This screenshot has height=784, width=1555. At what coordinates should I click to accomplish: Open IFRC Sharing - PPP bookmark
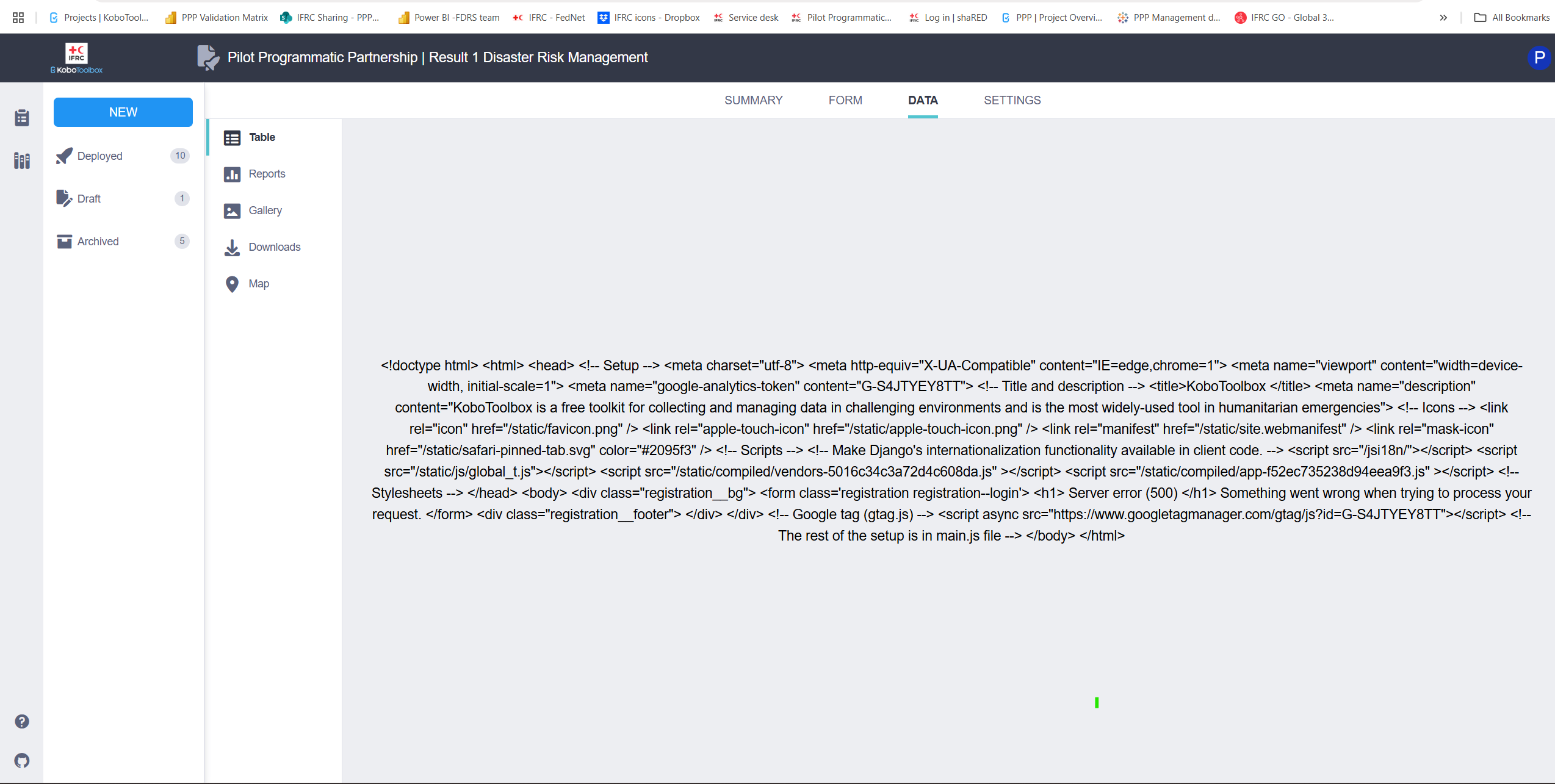pos(330,18)
